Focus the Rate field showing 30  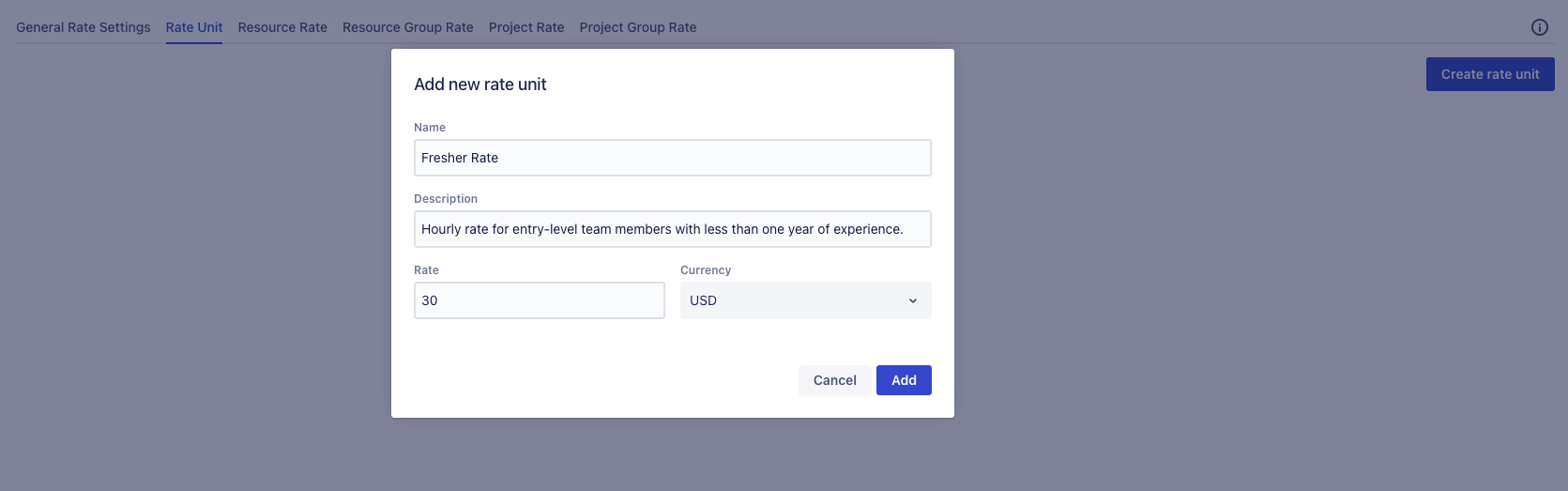click(x=539, y=300)
